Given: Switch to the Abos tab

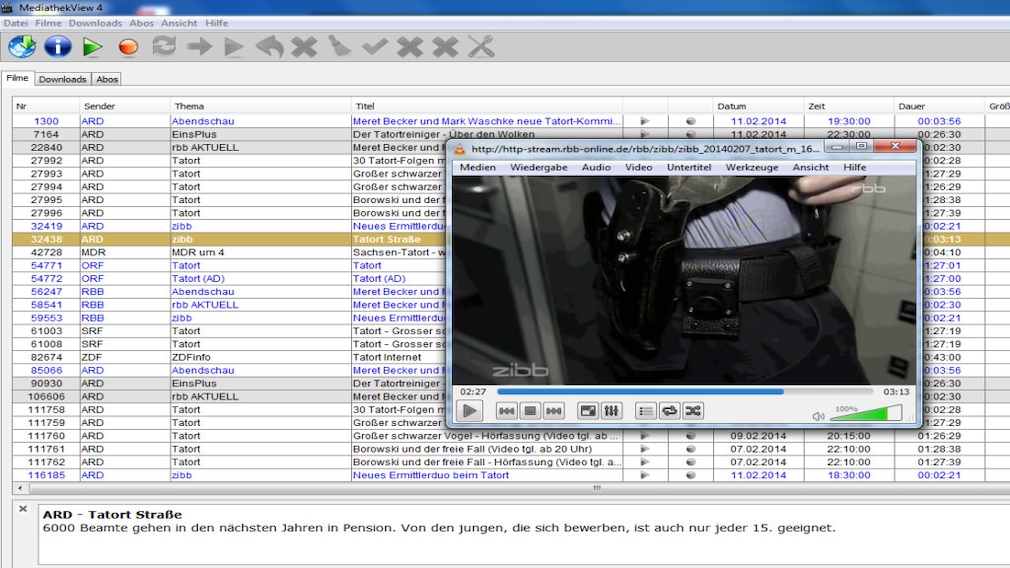Looking at the screenshot, I should (x=107, y=79).
